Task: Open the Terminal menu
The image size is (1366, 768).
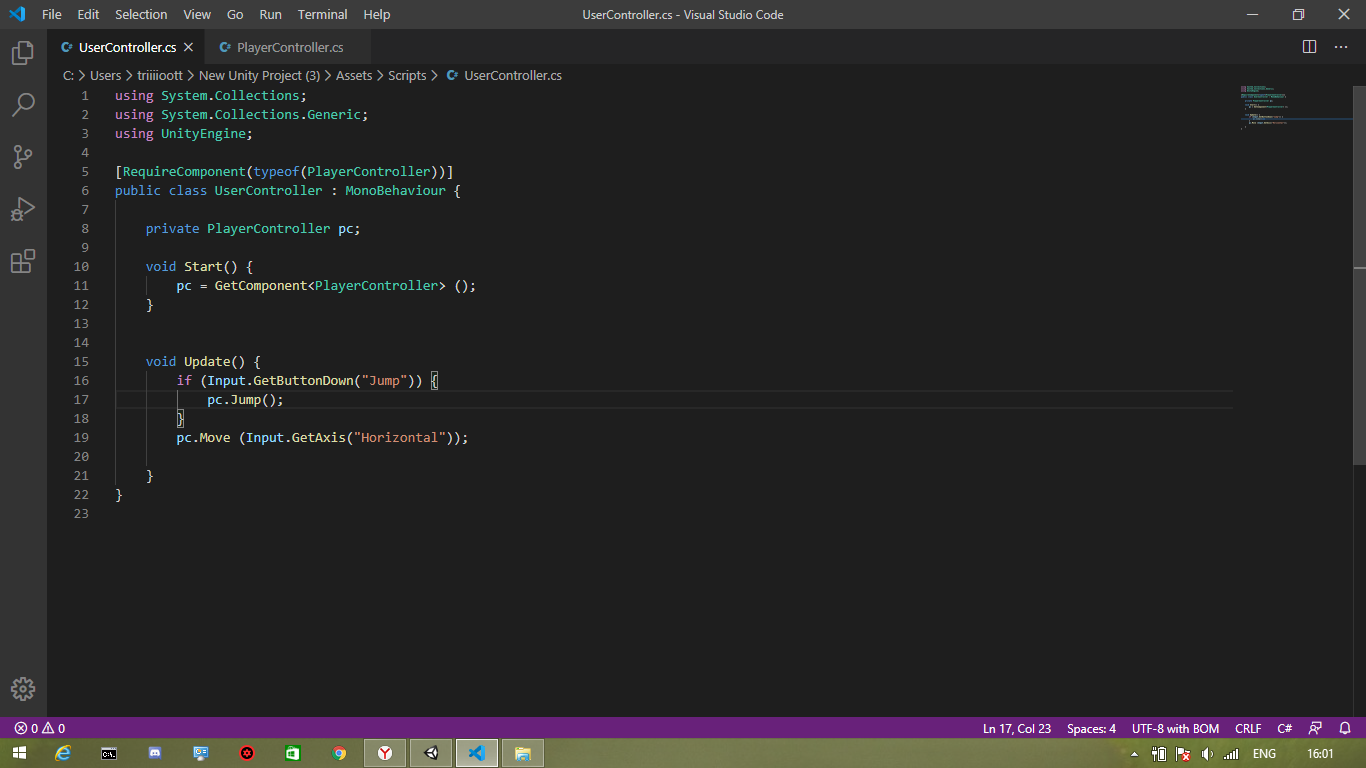Action: tap(322, 14)
